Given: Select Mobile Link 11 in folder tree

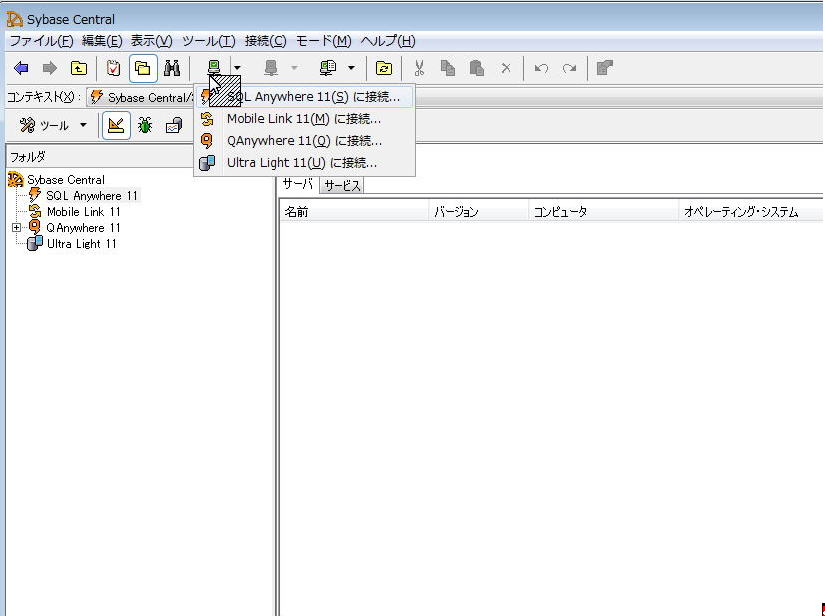Looking at the screenshot, I should click(x=83, y=212).
